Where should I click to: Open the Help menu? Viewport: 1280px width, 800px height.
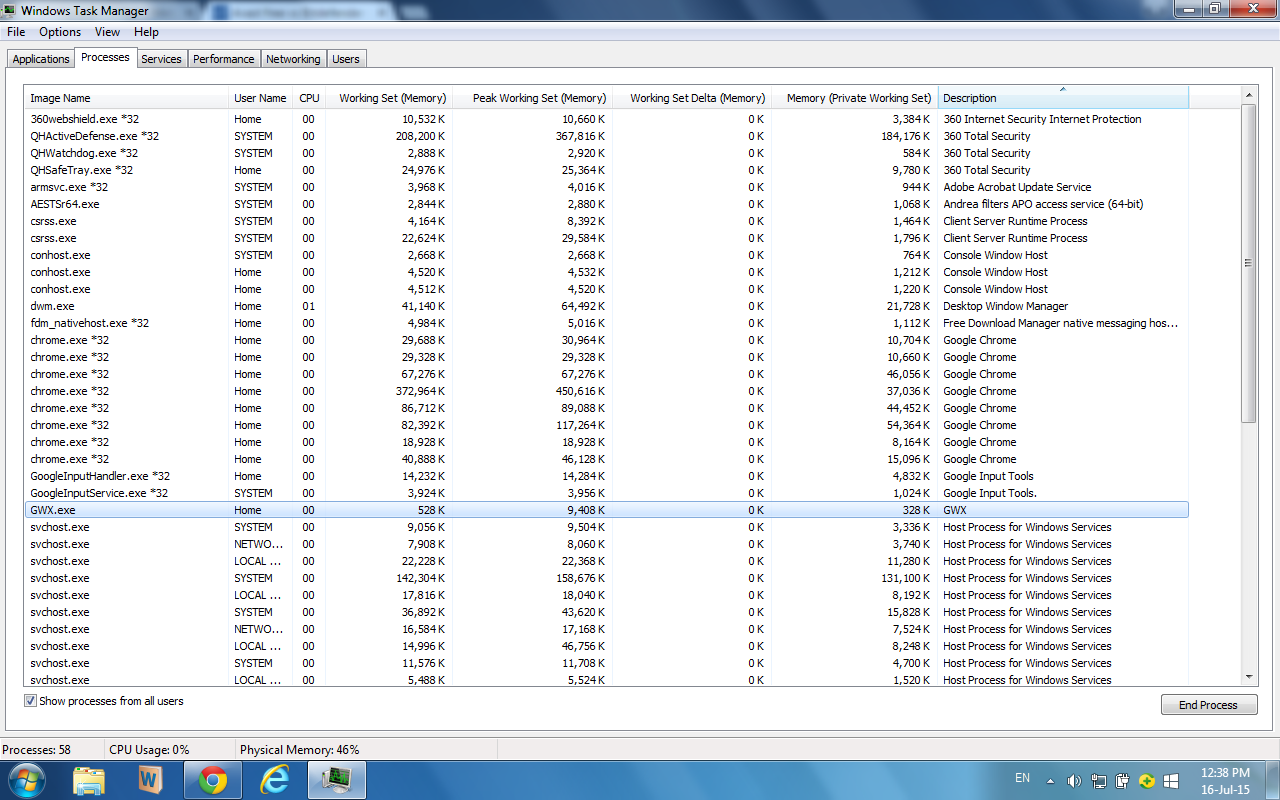(146, 32)
